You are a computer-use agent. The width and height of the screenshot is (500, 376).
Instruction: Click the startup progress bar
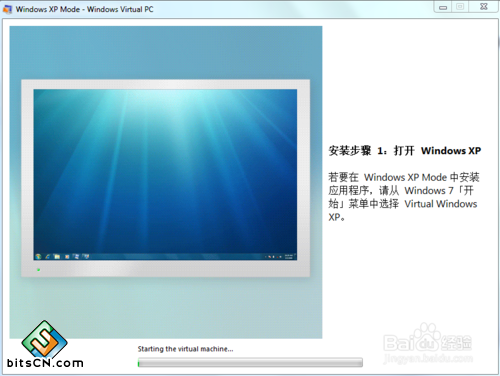[x=250, y=362]
